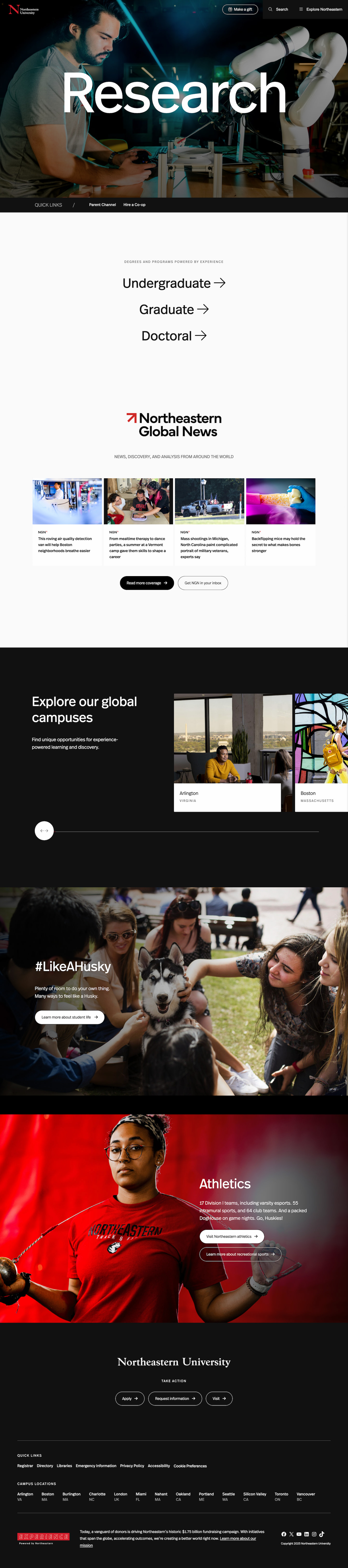The image size is (348, 1568).
Task: Click the Northeastern University logo in header
Action: [24, 10]
